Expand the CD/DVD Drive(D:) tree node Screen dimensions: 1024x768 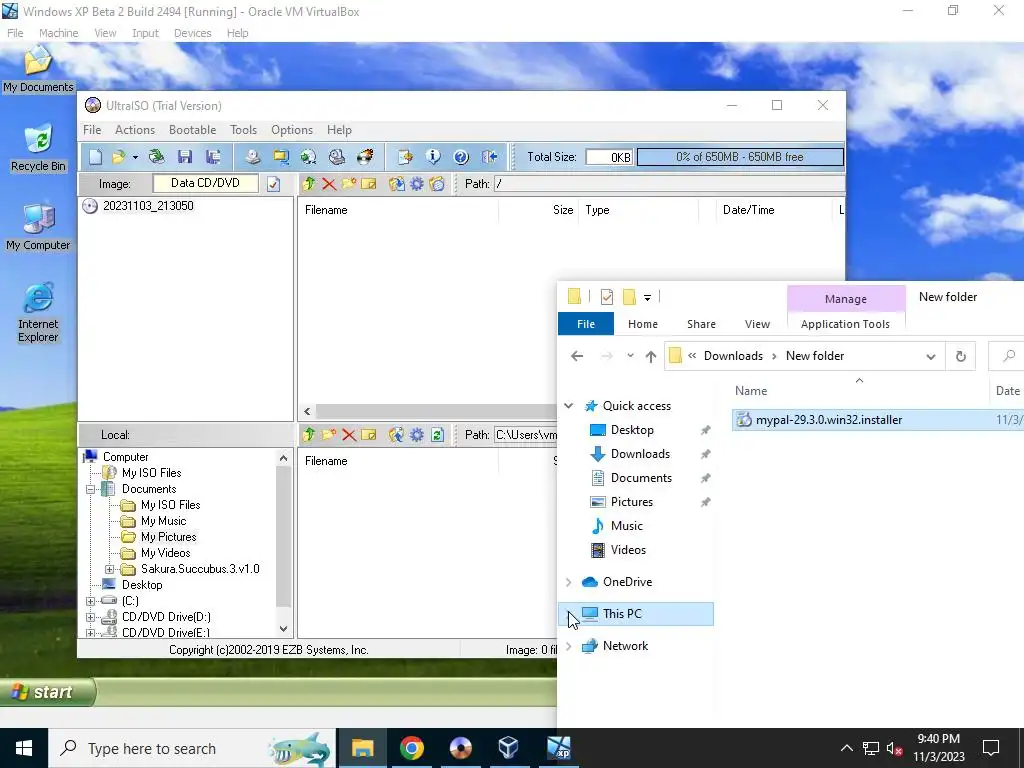[x=91, y=617]
